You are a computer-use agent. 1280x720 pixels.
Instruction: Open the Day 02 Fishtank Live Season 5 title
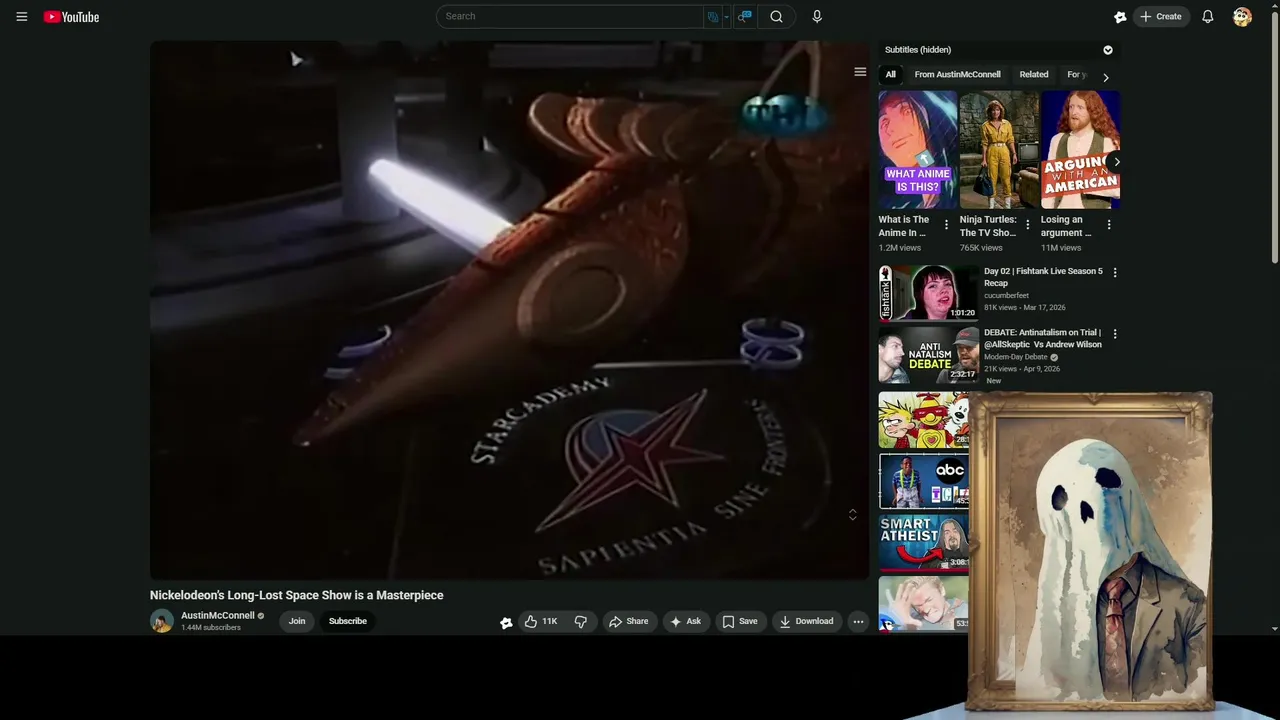pos(1043,277)
